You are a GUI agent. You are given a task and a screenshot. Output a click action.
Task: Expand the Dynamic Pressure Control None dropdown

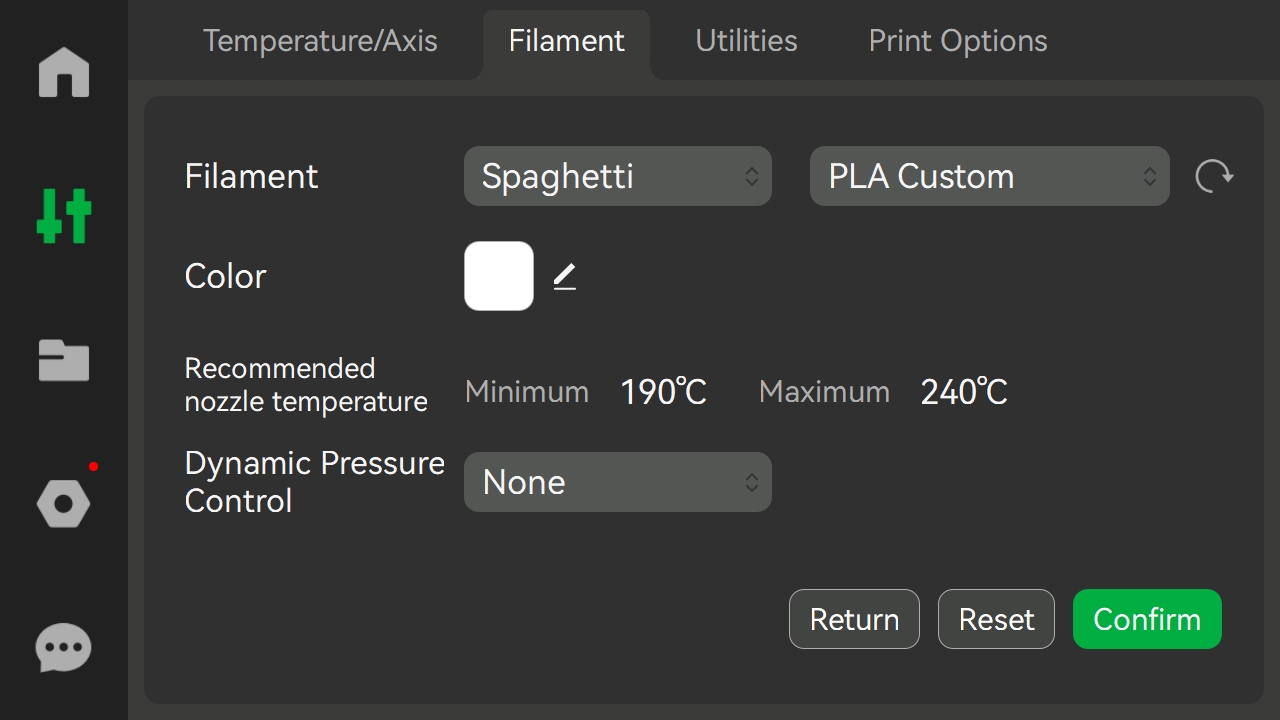click(x=618, y=482)
